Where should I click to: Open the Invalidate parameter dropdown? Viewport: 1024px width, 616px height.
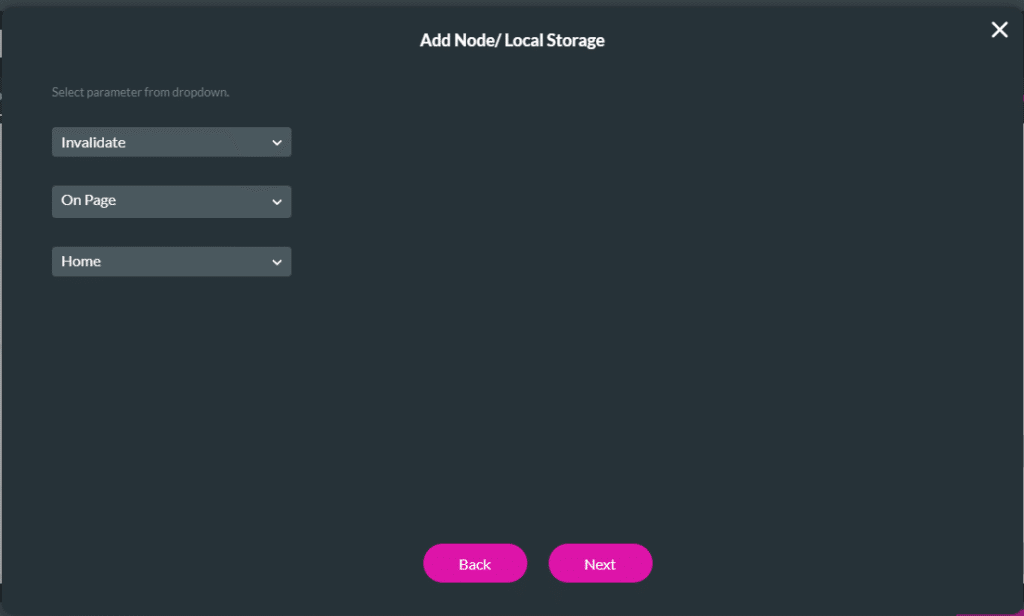[x=171, y=142]
